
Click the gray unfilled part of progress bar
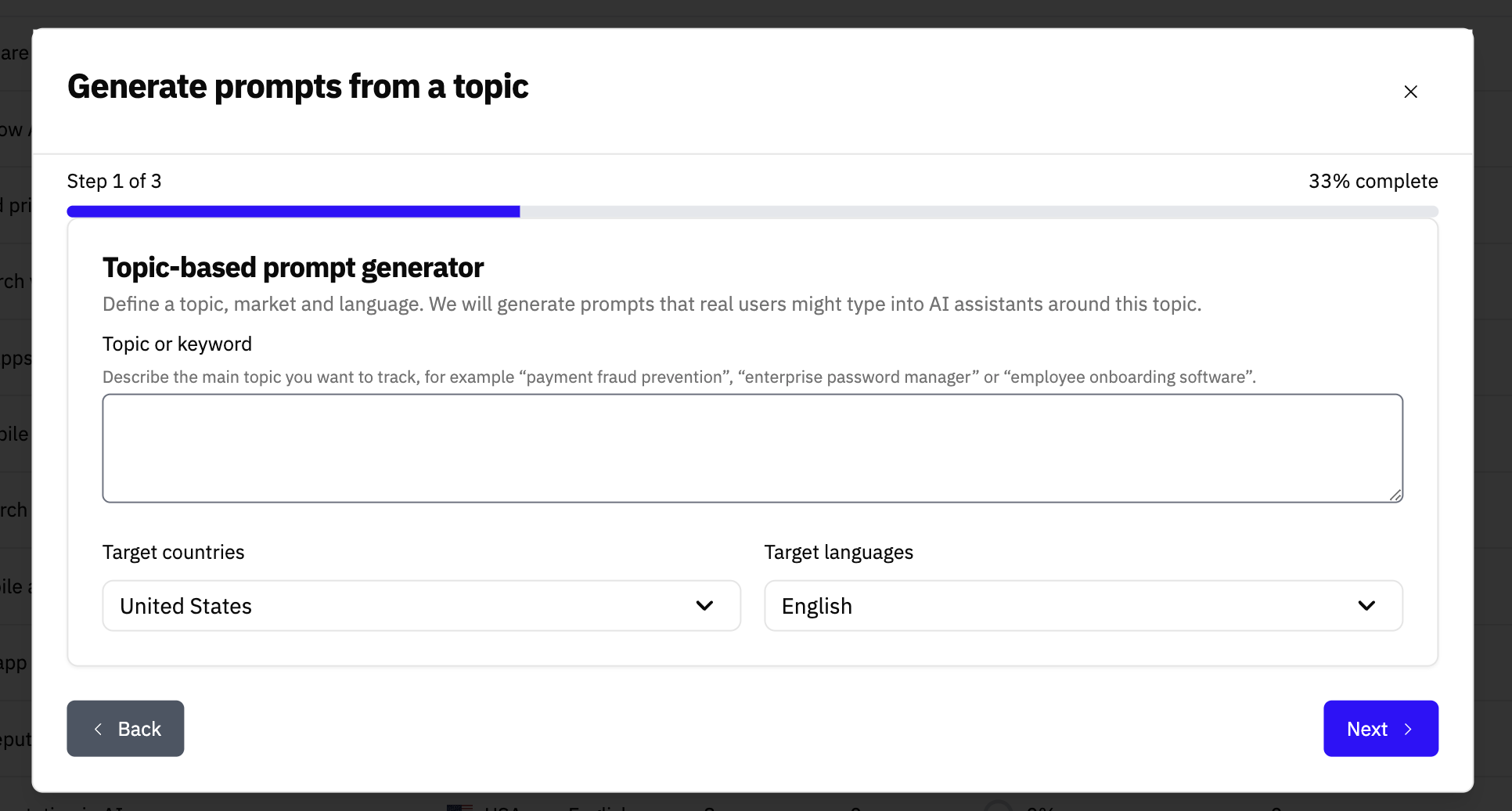coord(978,211)
